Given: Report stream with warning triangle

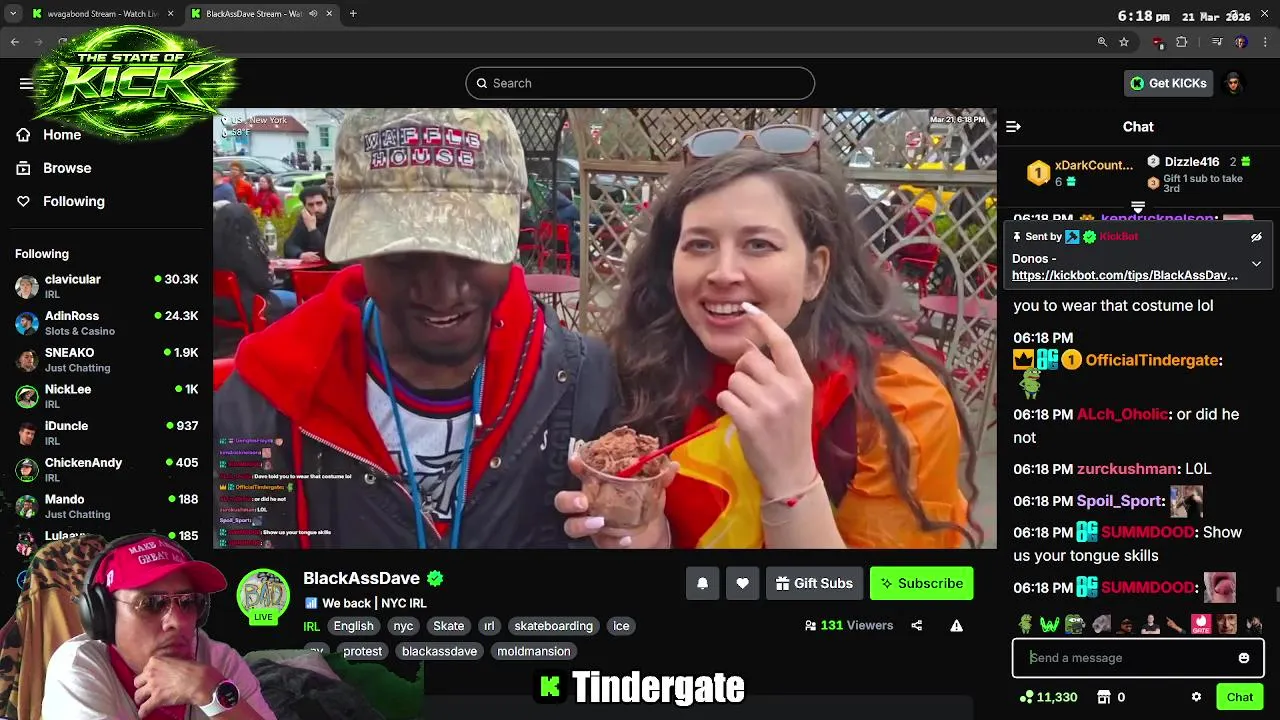Looking at the screenshot, I should click(956, 626).
